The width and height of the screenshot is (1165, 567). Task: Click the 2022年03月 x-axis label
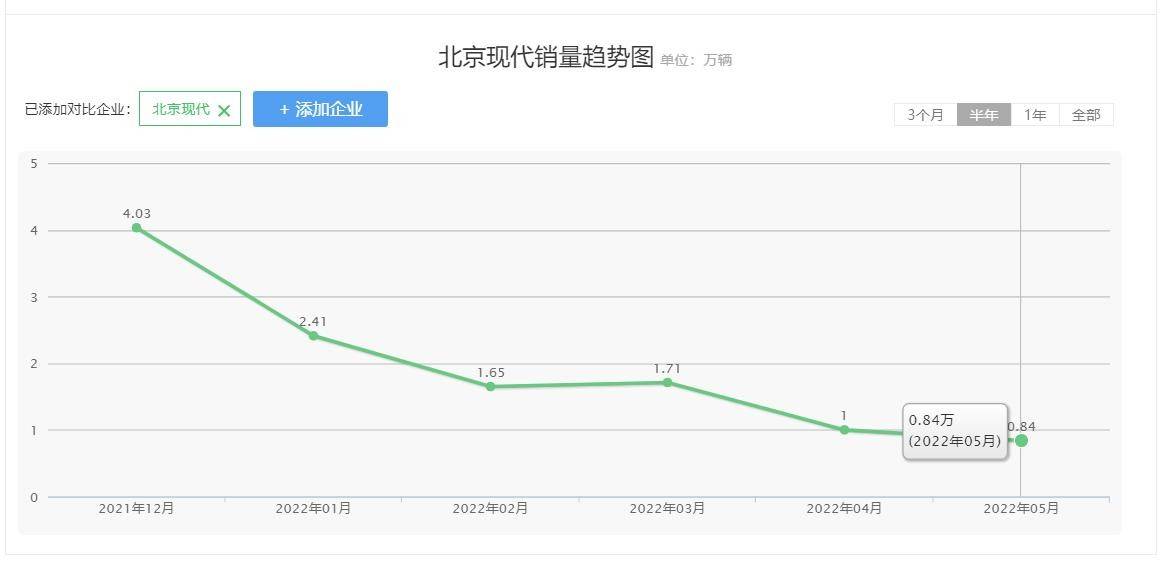[667, 509]
